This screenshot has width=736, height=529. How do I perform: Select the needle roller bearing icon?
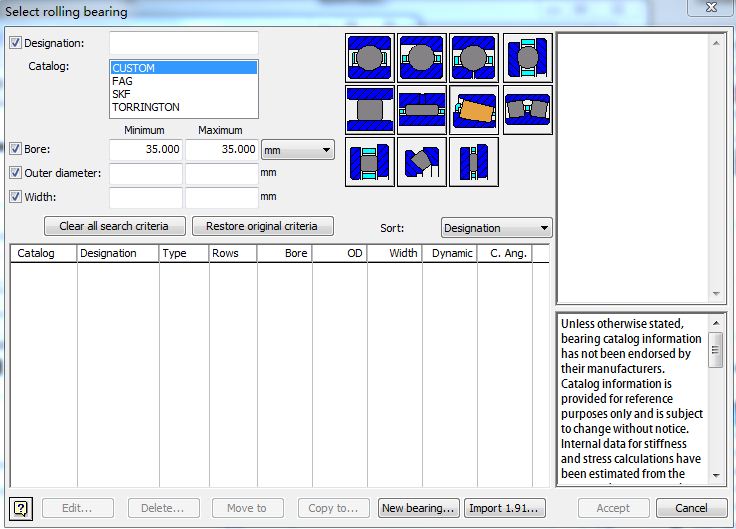422,110
